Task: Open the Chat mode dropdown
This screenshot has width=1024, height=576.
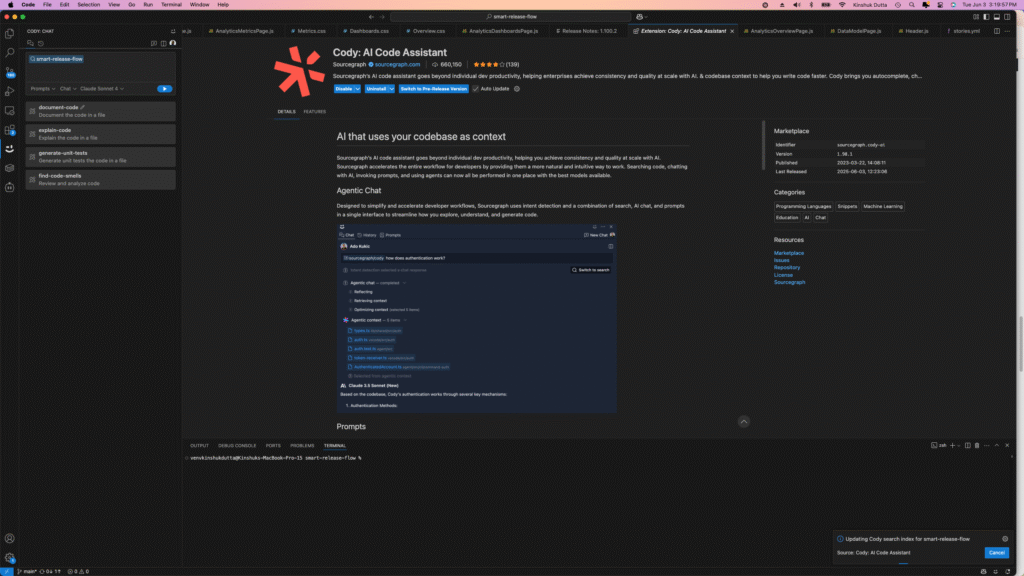Action: click(68, 89)
